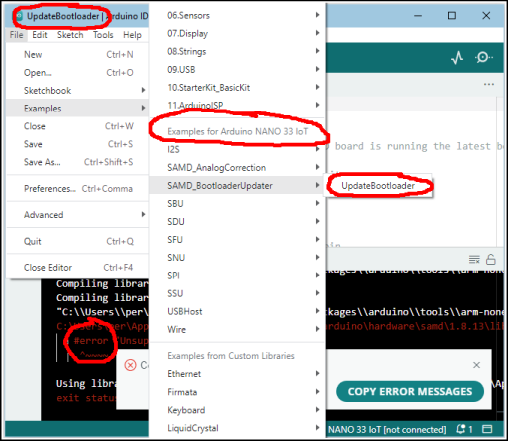Screen dimensions: 508x441
Task: Expand the Examples submenu
Action: [77, 108]
